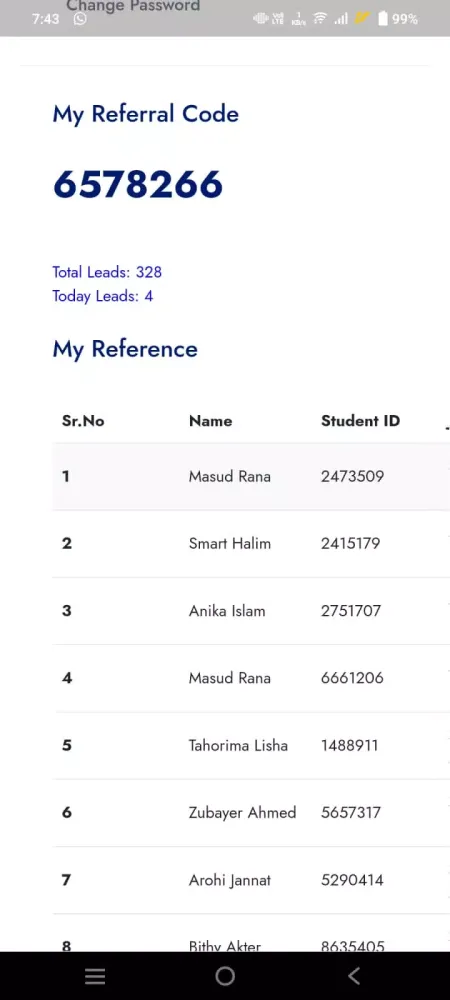Open the Change Password link
450x1000 pixels.
pyautogui.click(x=133, y=6)
